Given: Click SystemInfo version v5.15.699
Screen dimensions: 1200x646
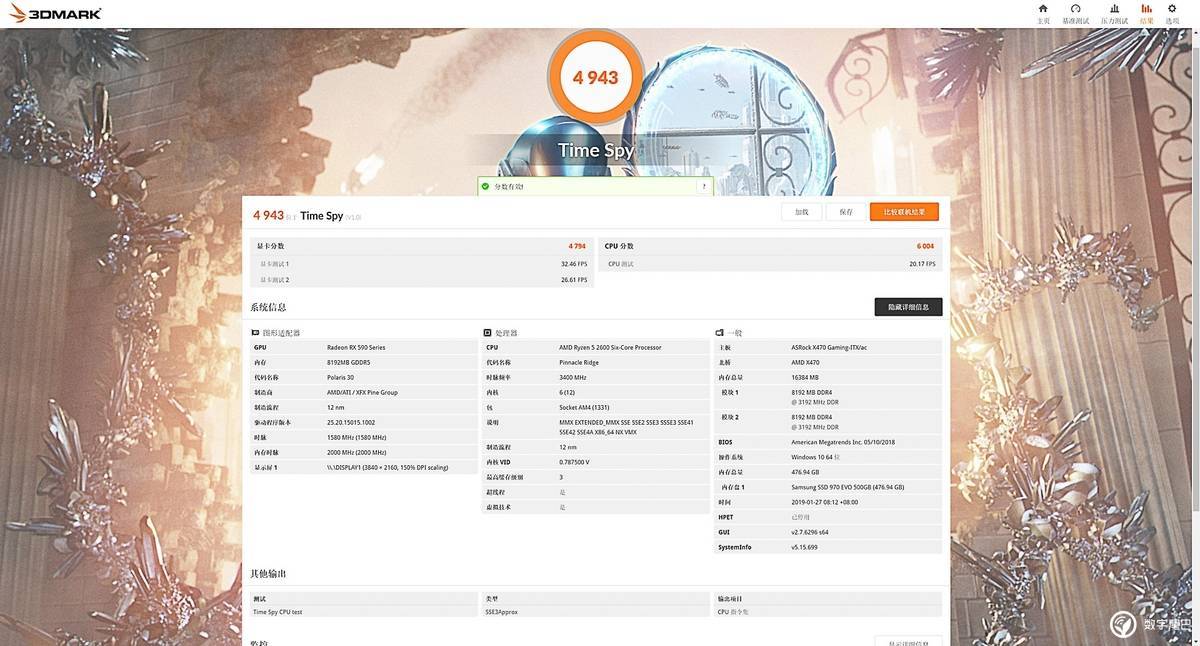Looking at the screenshot, I should coord(804,547).
